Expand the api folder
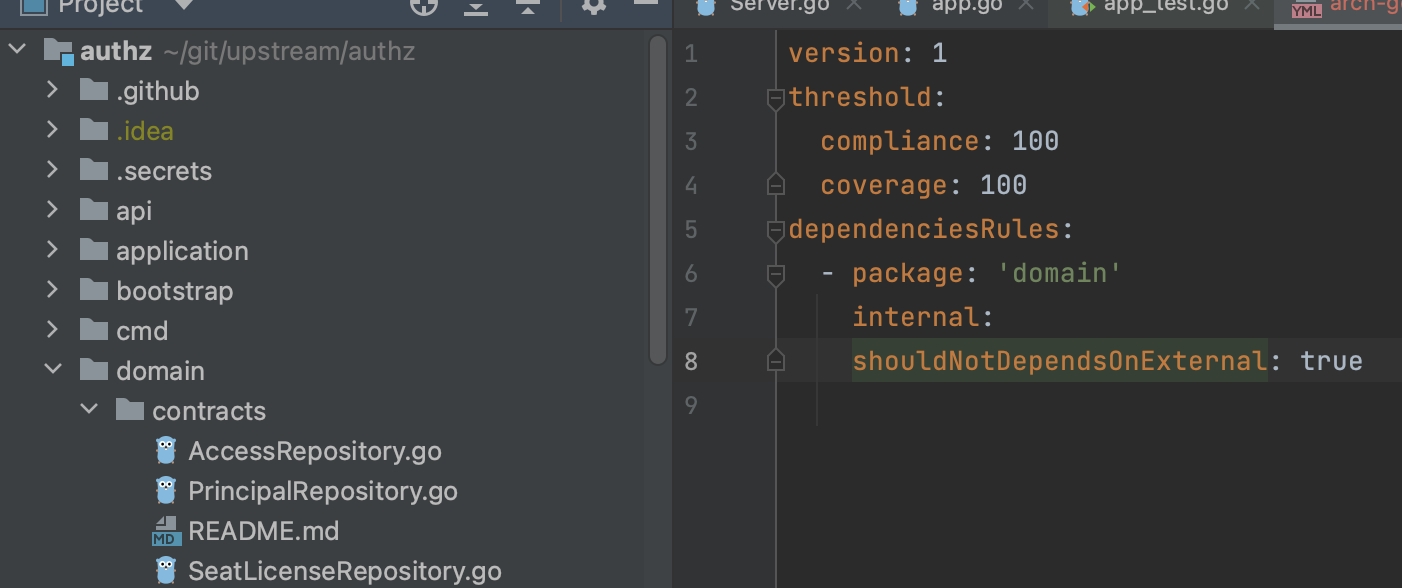Screen dimensions: 1402x588 [x=52, y=210]
